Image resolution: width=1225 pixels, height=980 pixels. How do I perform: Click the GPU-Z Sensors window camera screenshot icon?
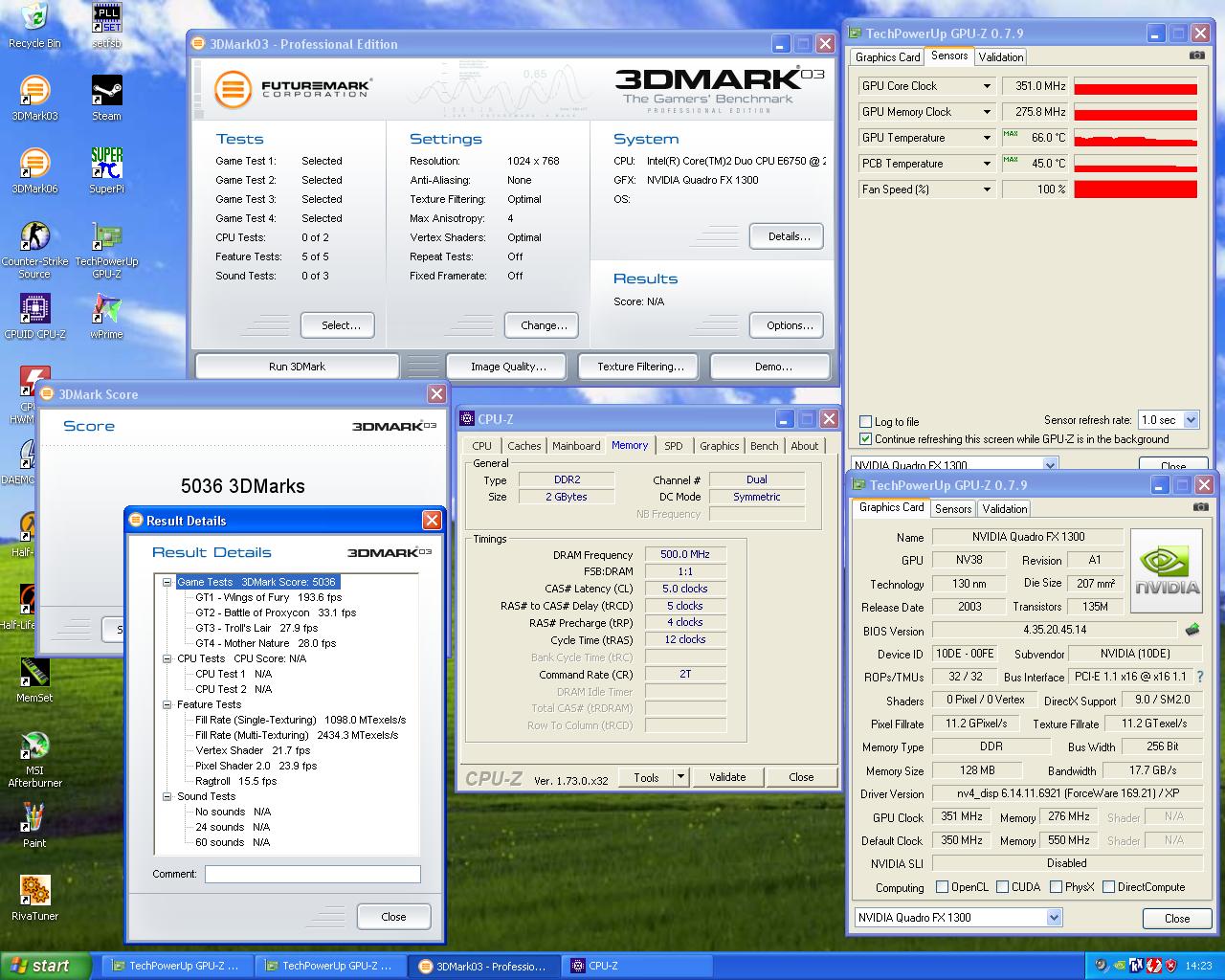[1196, 56]
